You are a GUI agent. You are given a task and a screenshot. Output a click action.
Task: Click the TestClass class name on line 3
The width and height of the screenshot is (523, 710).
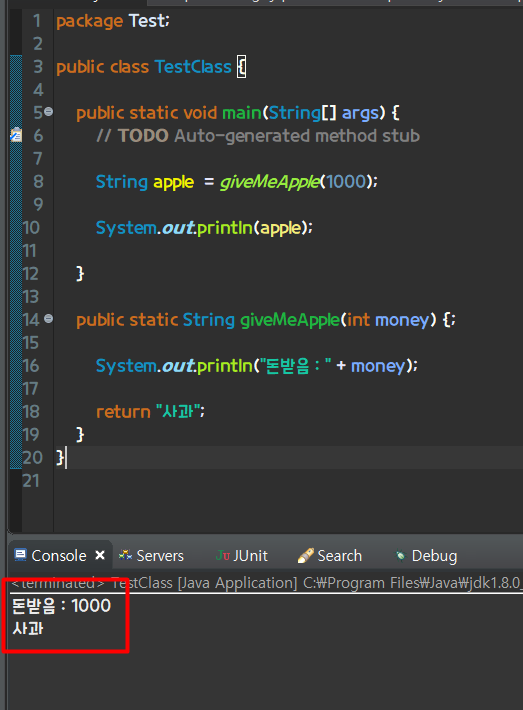193,67
